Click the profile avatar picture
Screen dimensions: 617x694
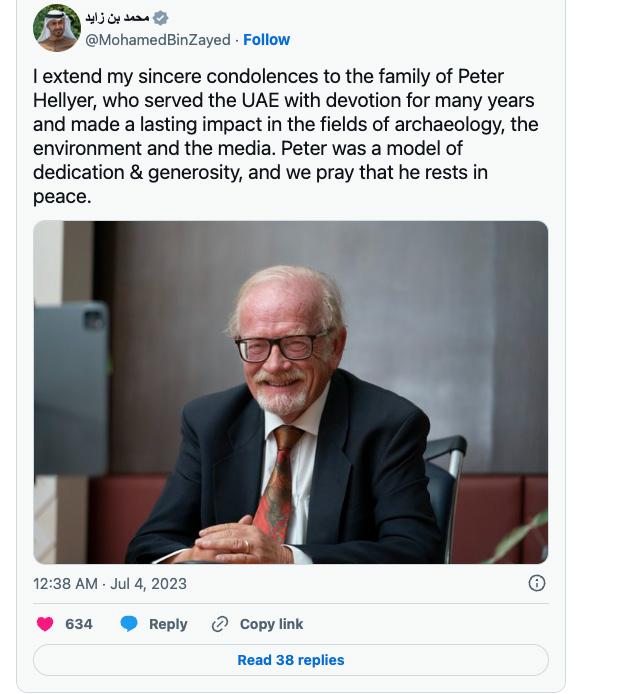point(56,28)
